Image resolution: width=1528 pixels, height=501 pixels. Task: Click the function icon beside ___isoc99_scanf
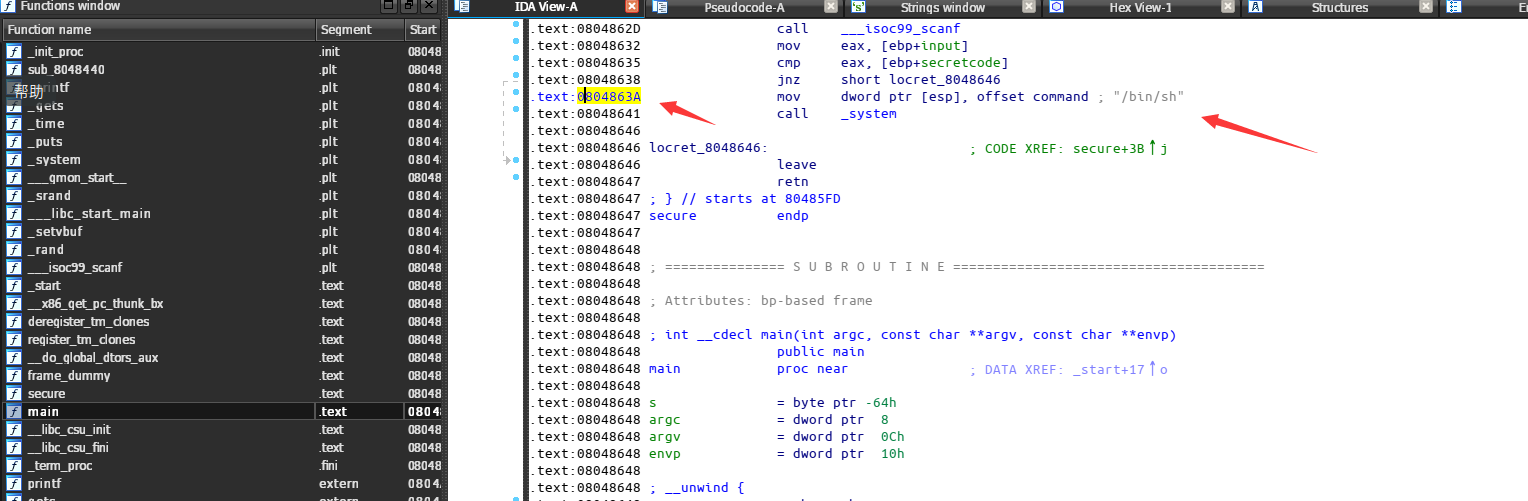click(14, 268)
